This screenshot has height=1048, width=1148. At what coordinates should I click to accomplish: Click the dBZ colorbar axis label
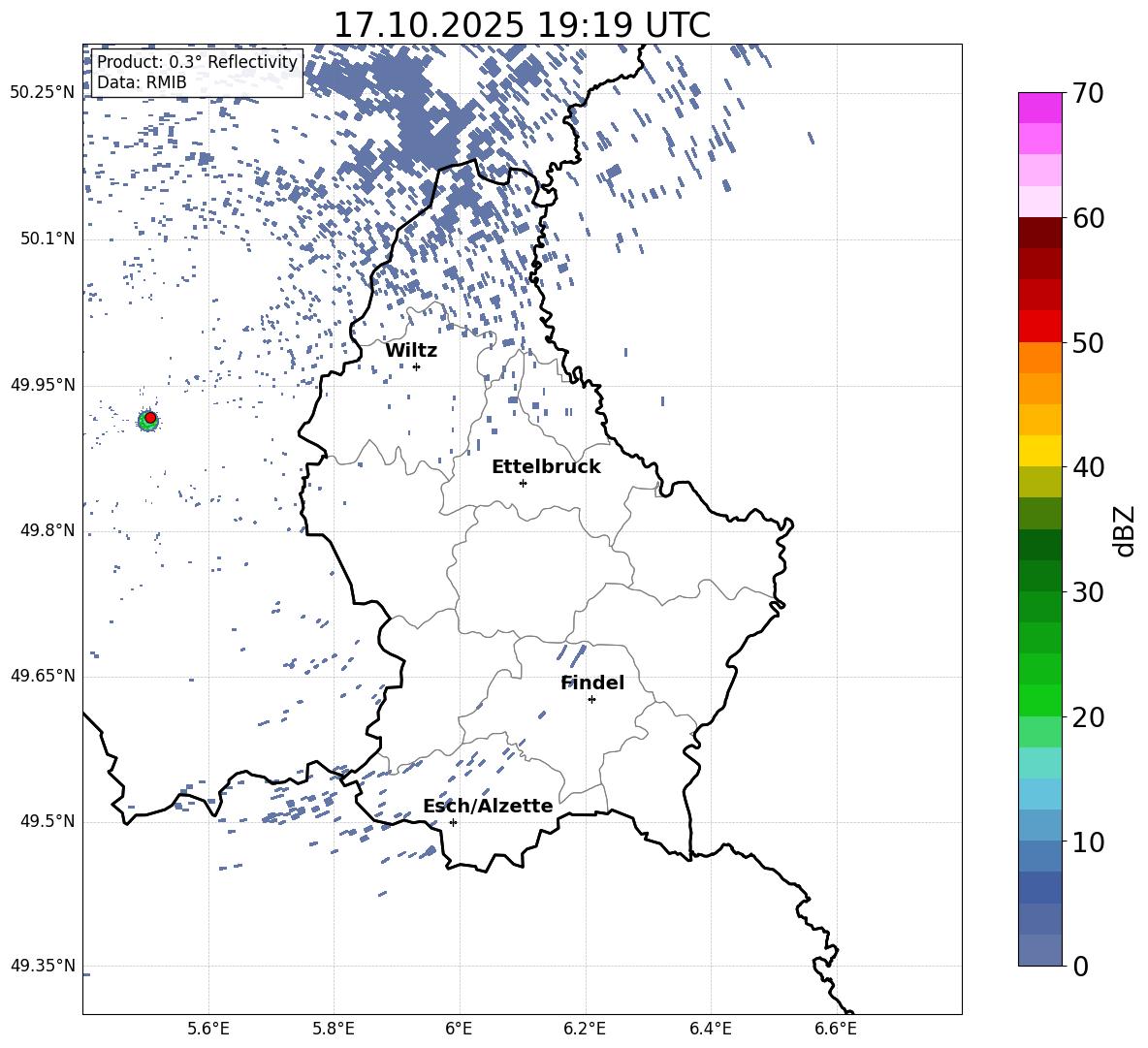[x=1126, y=530]
